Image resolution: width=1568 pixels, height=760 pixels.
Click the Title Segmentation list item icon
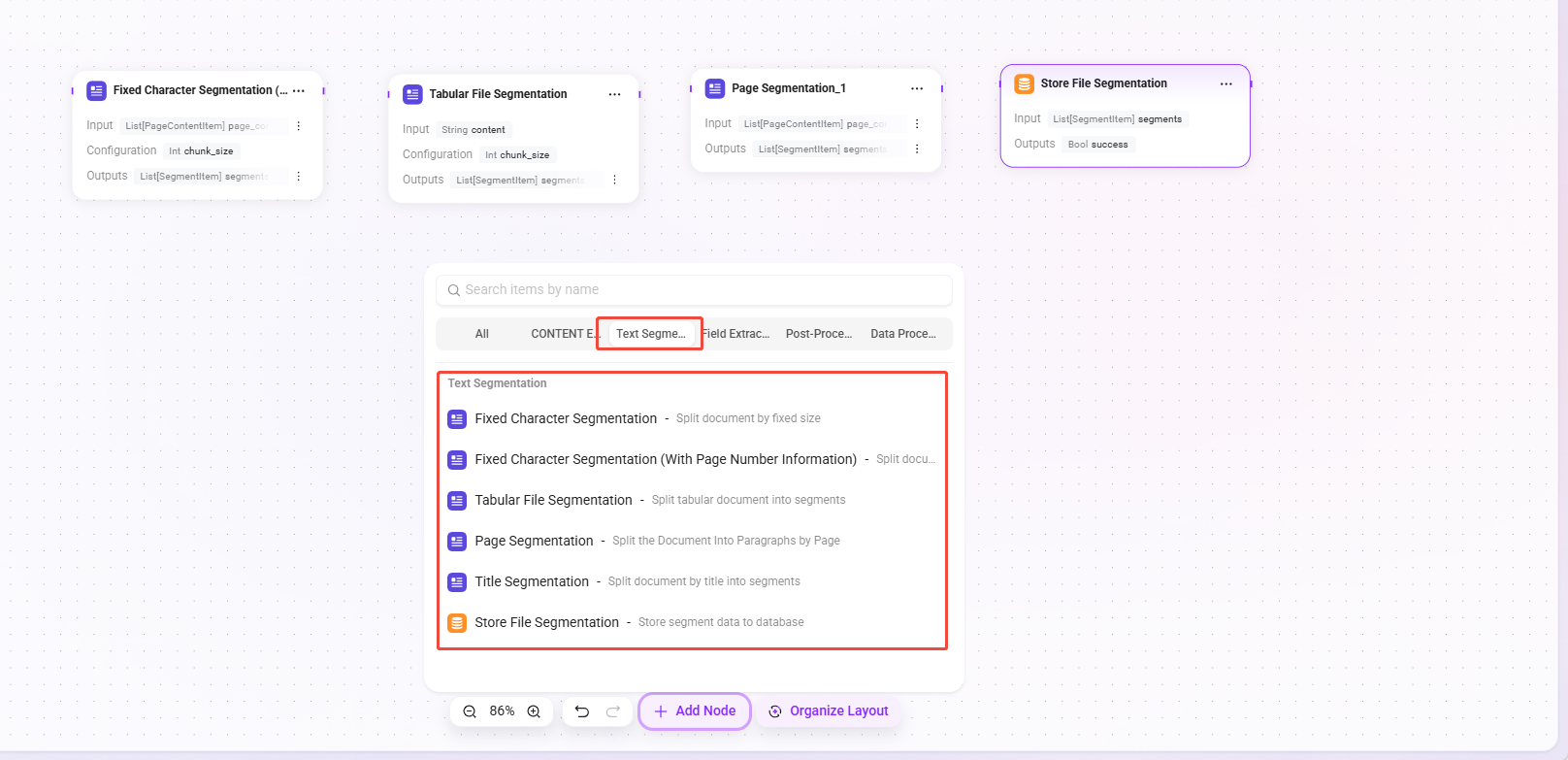click(x=457, y=582)
